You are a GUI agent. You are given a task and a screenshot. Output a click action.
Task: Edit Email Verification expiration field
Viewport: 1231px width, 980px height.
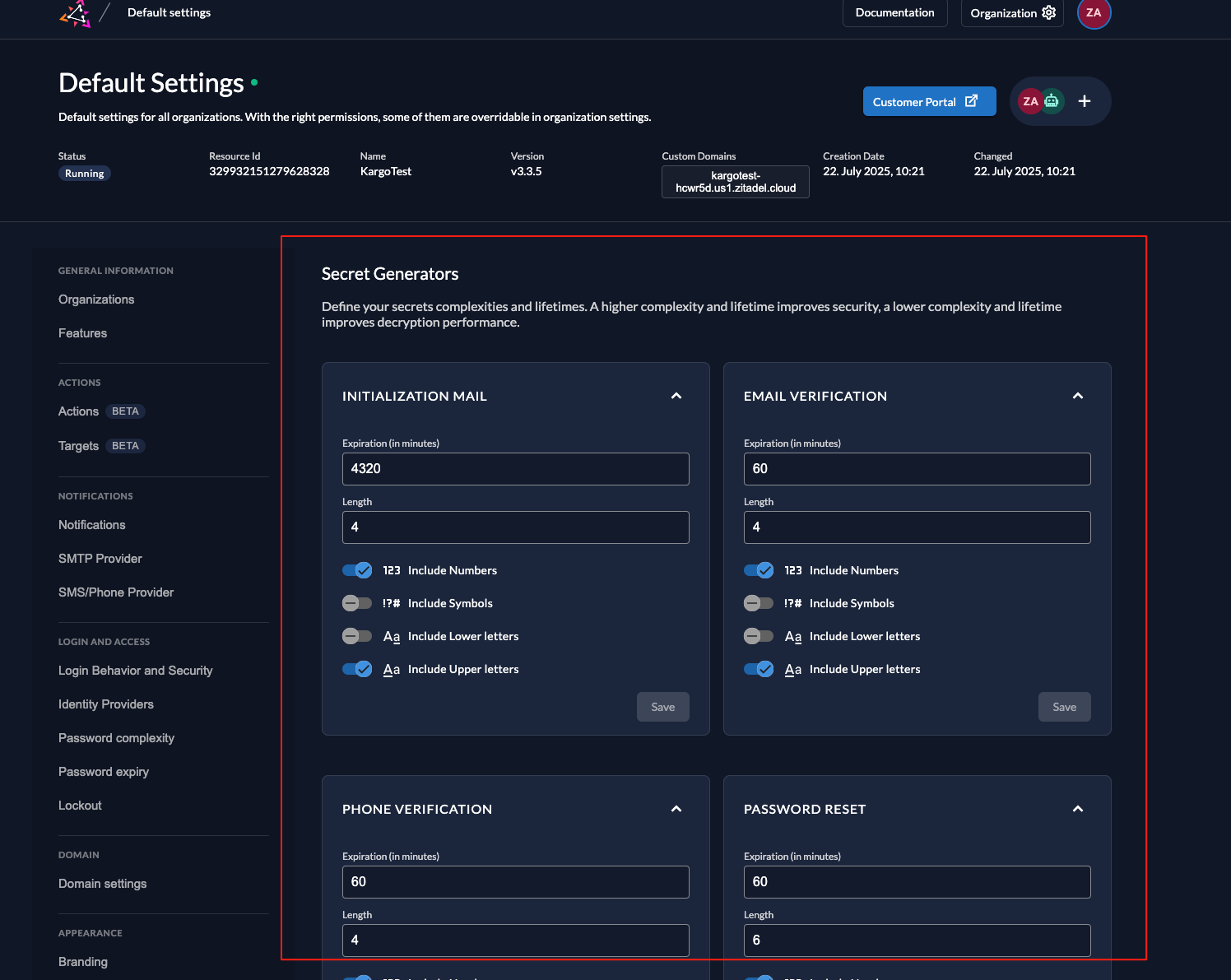(x=917, y=469)
